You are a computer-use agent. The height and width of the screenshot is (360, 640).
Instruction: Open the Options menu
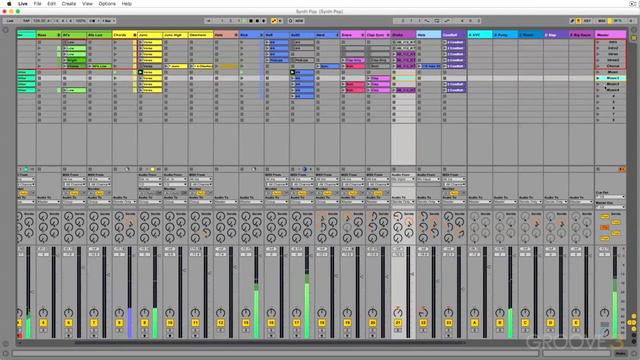pyautogui.click(x=107, y=4)
